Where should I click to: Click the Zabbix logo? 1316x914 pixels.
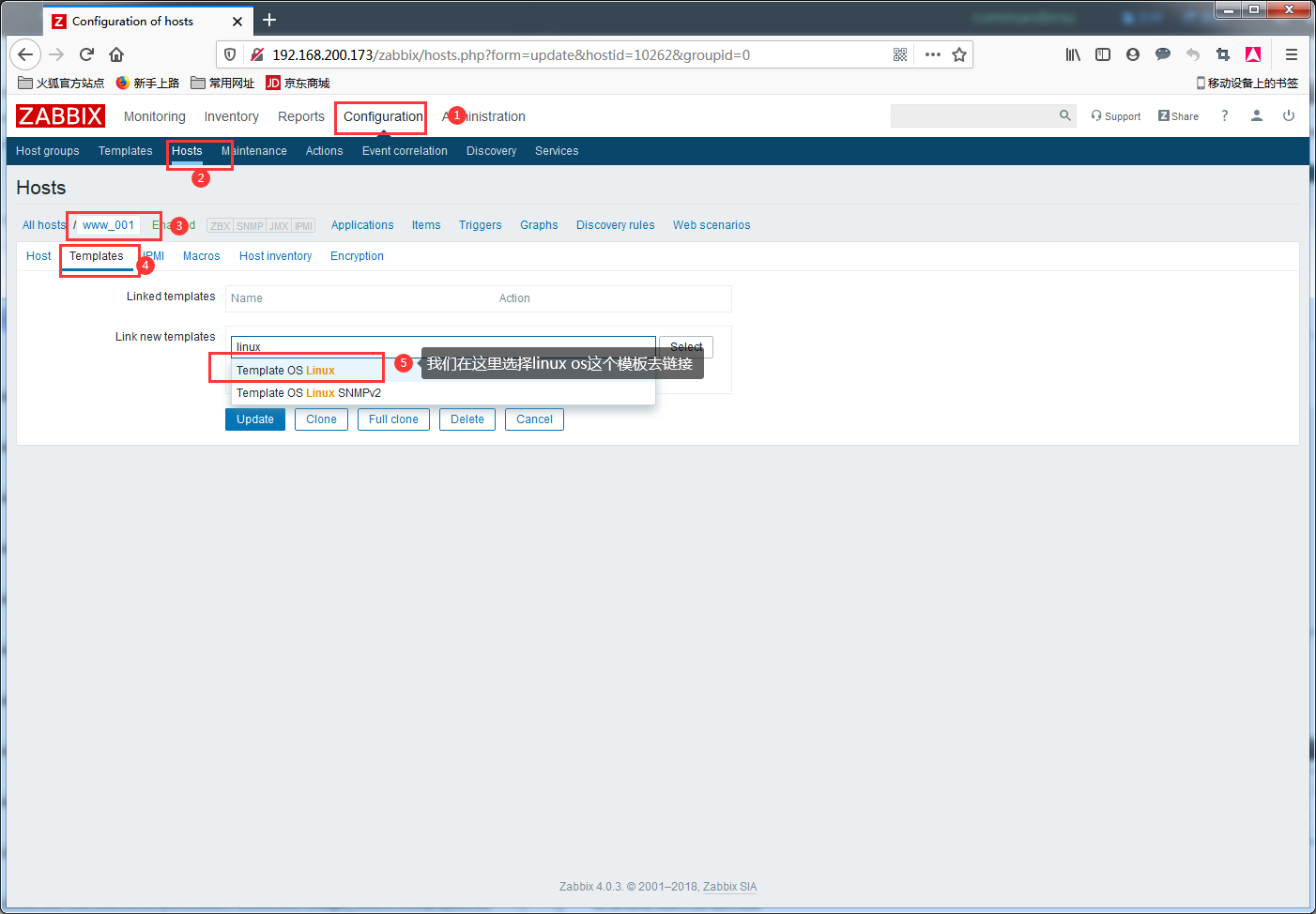60,116
